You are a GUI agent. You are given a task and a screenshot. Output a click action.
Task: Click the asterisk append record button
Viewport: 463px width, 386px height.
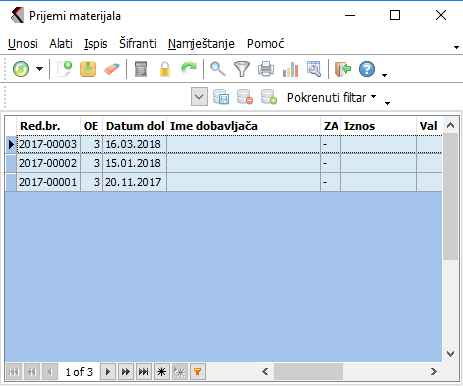point(162,371)
